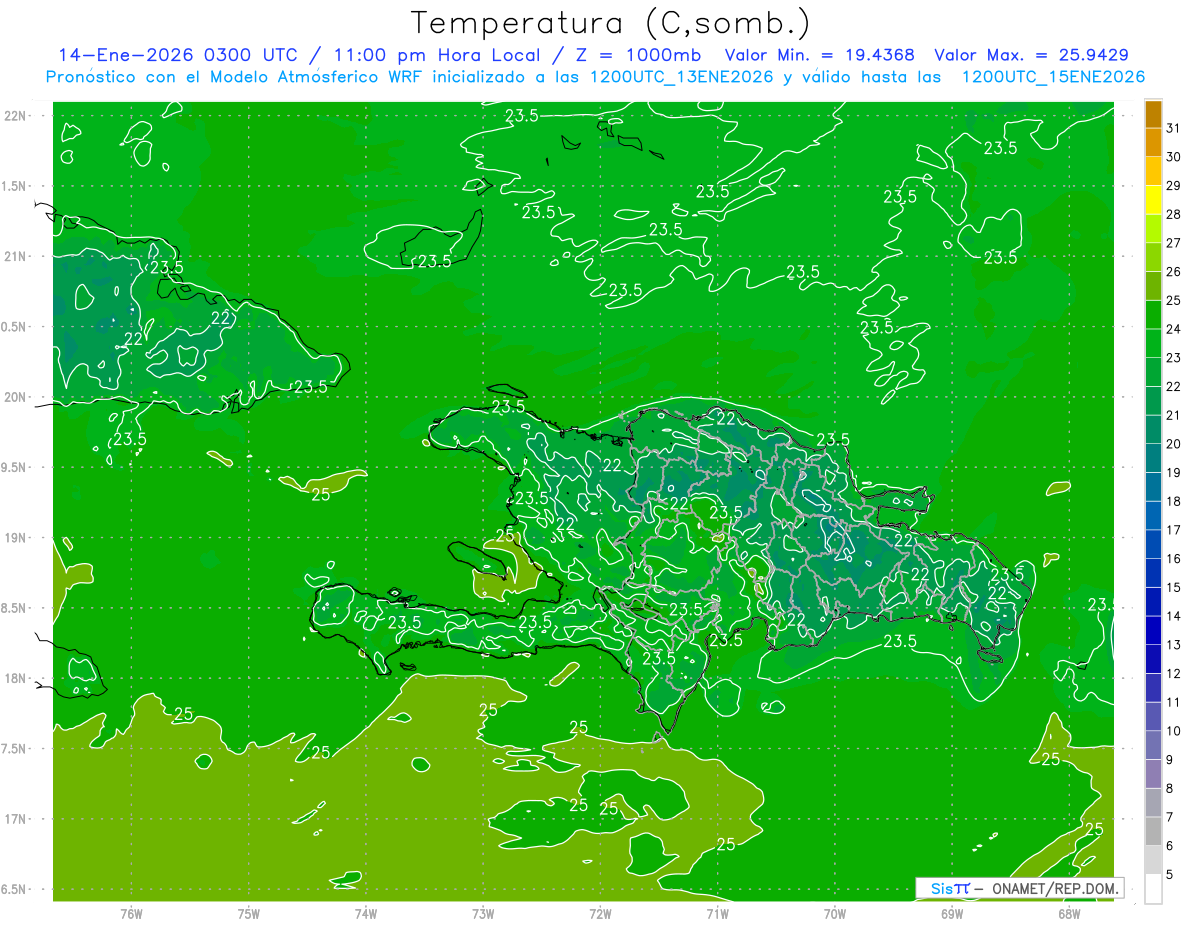Click the gray colorbar segment between 6 and 7
The width and height of the screenshot is (1200, 927).
tap(1153, 831)
